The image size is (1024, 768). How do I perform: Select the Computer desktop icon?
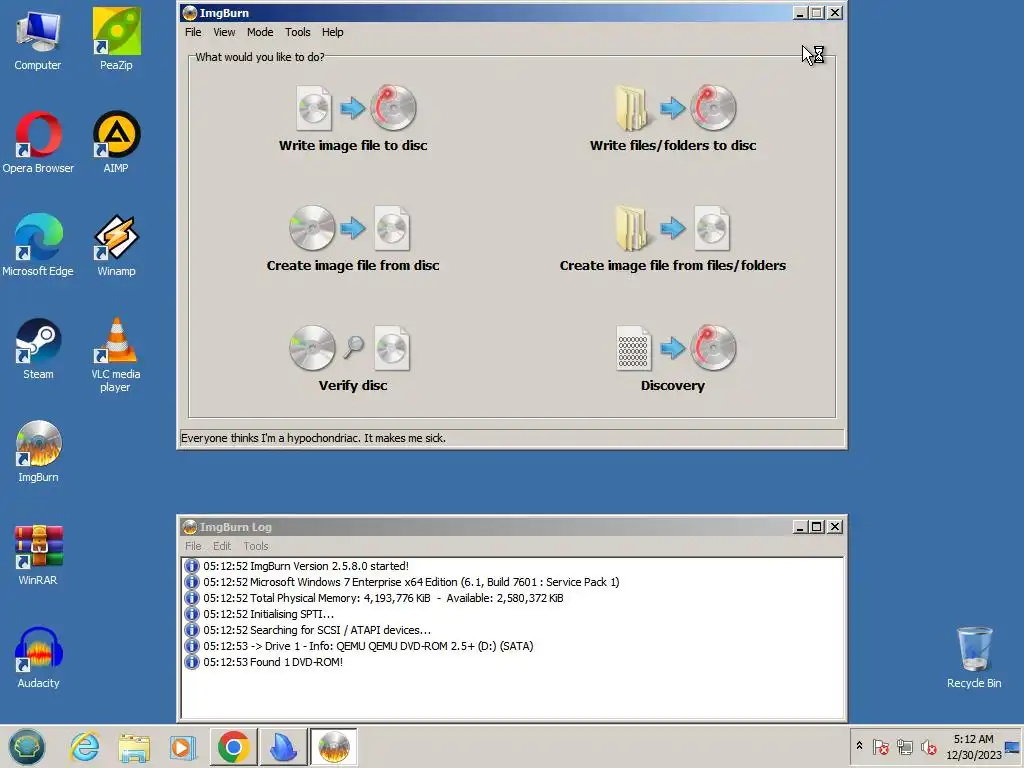38,40
